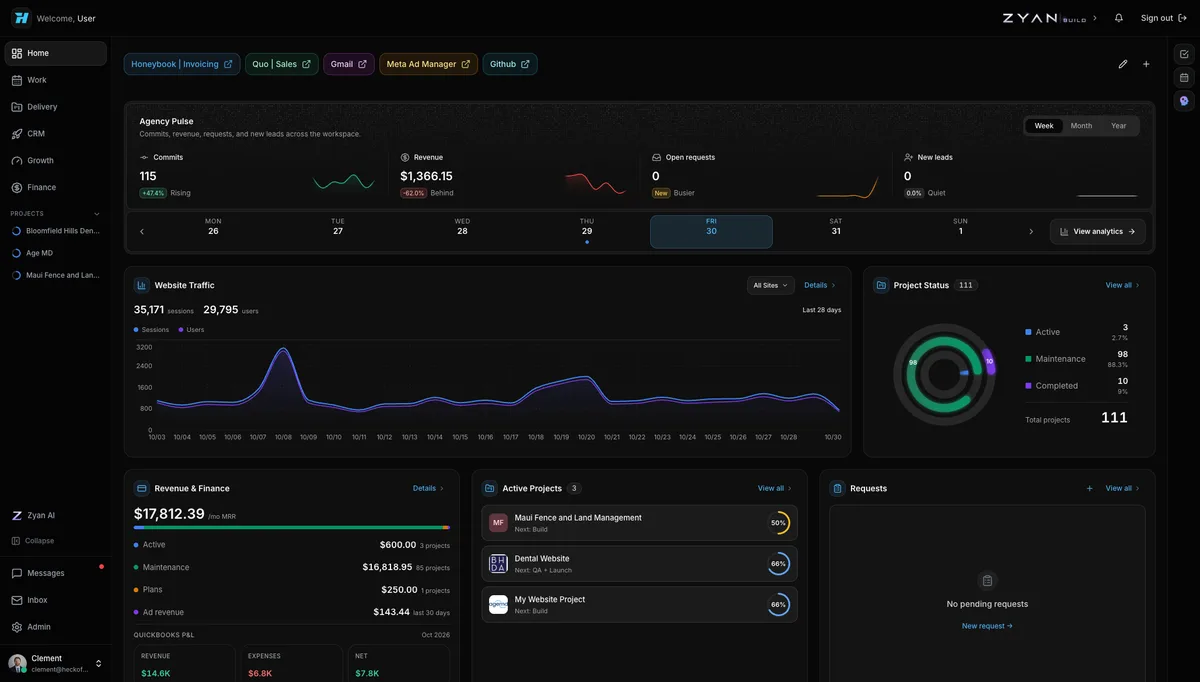Add a quick link with the plus icon

[1146, 64]
